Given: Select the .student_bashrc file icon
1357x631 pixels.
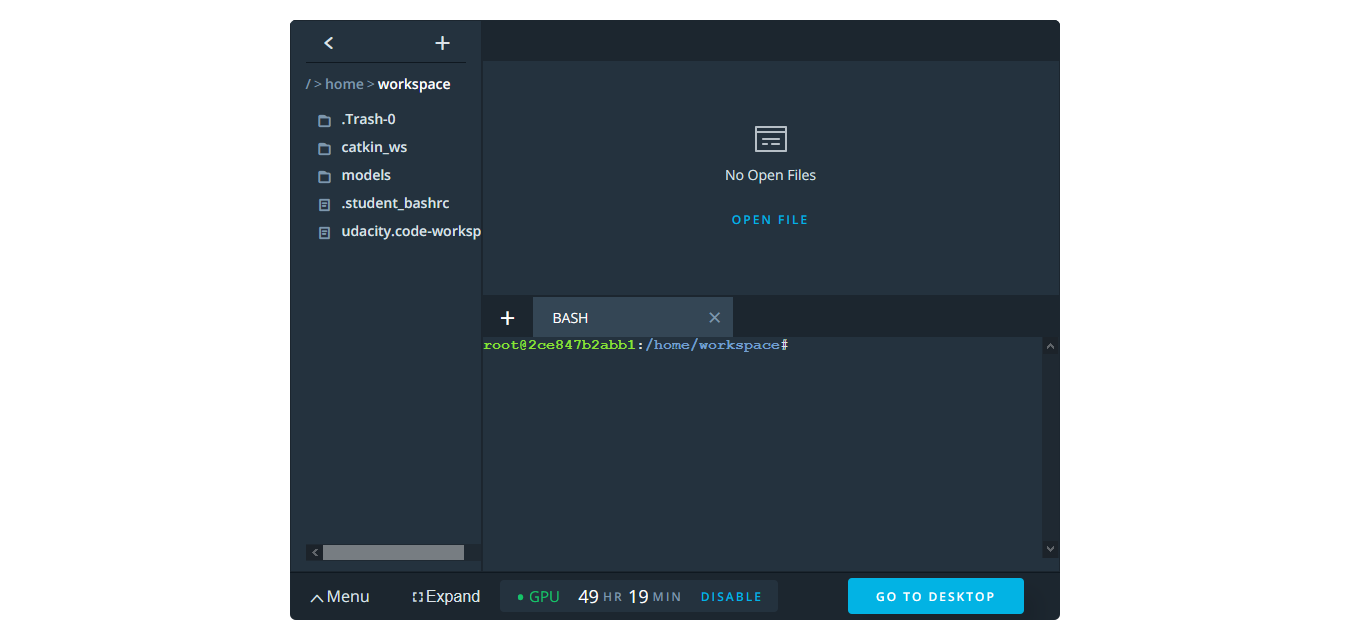Looking at the screenshot, I should click(x=324, y=204).
